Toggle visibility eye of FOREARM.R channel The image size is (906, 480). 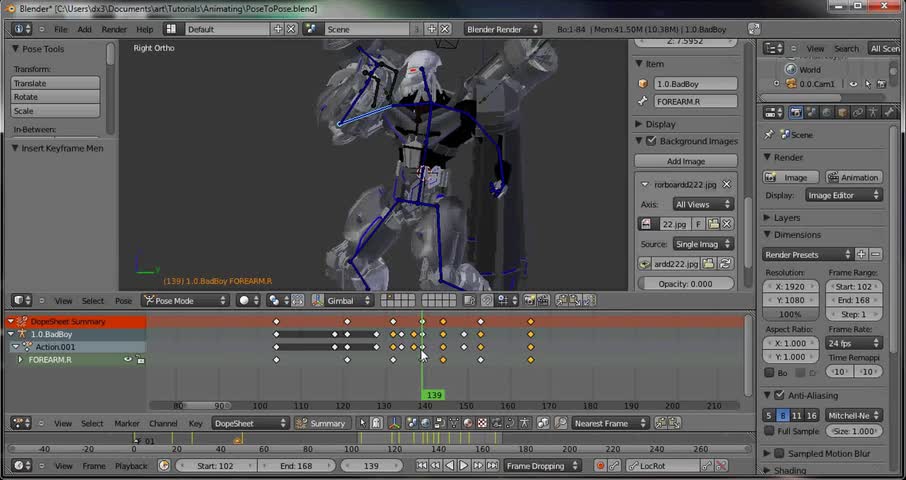tap(128, 359)
